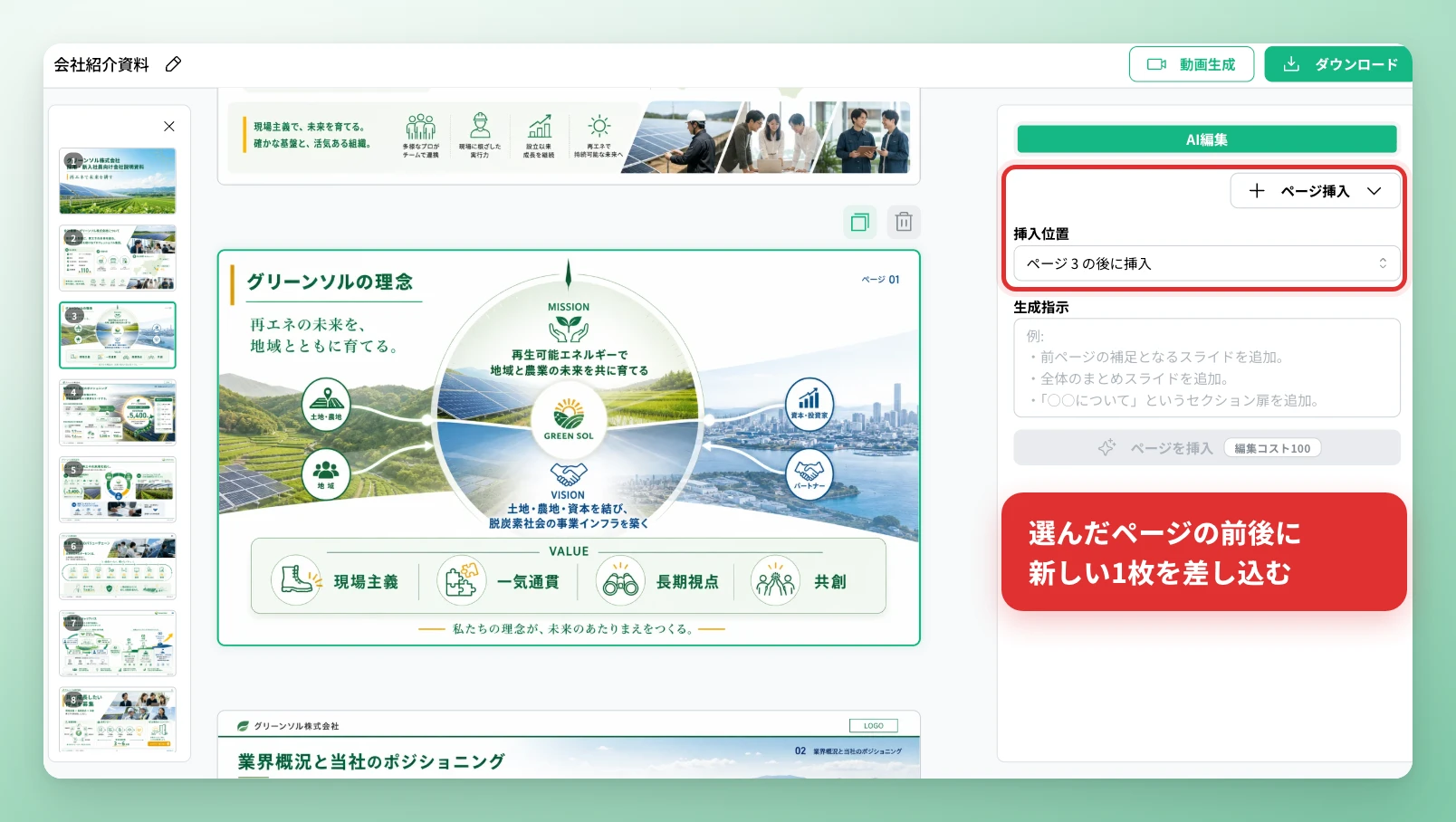This screenshot has width=1456, height=822.
Task: Click the VISION handshake icon
Action: click(569, 474)
